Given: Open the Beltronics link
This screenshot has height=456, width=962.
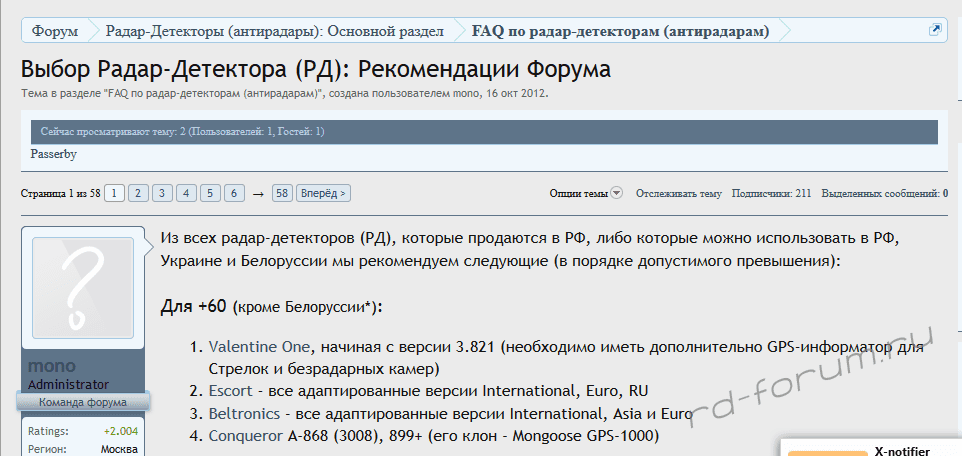Looking at the screenshot, I should tap(244, 413).
